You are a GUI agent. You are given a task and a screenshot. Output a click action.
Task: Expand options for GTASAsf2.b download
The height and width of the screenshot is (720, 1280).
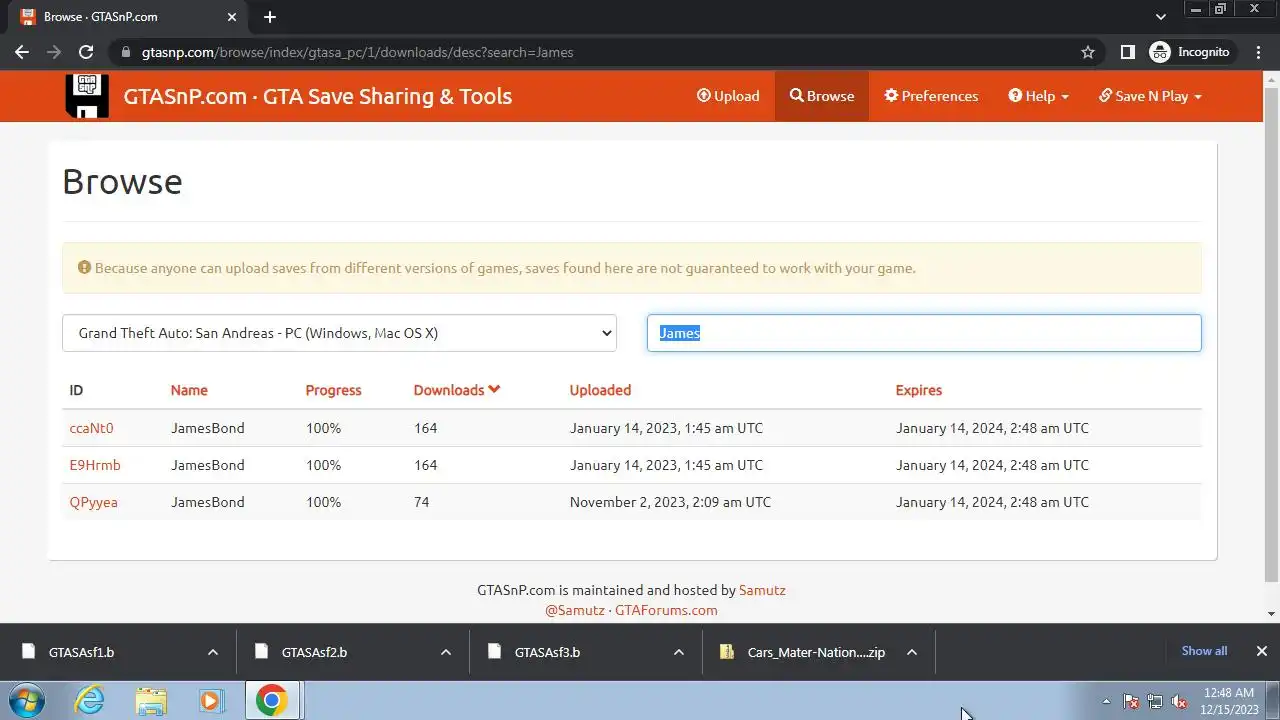click(x=446, y=652)
